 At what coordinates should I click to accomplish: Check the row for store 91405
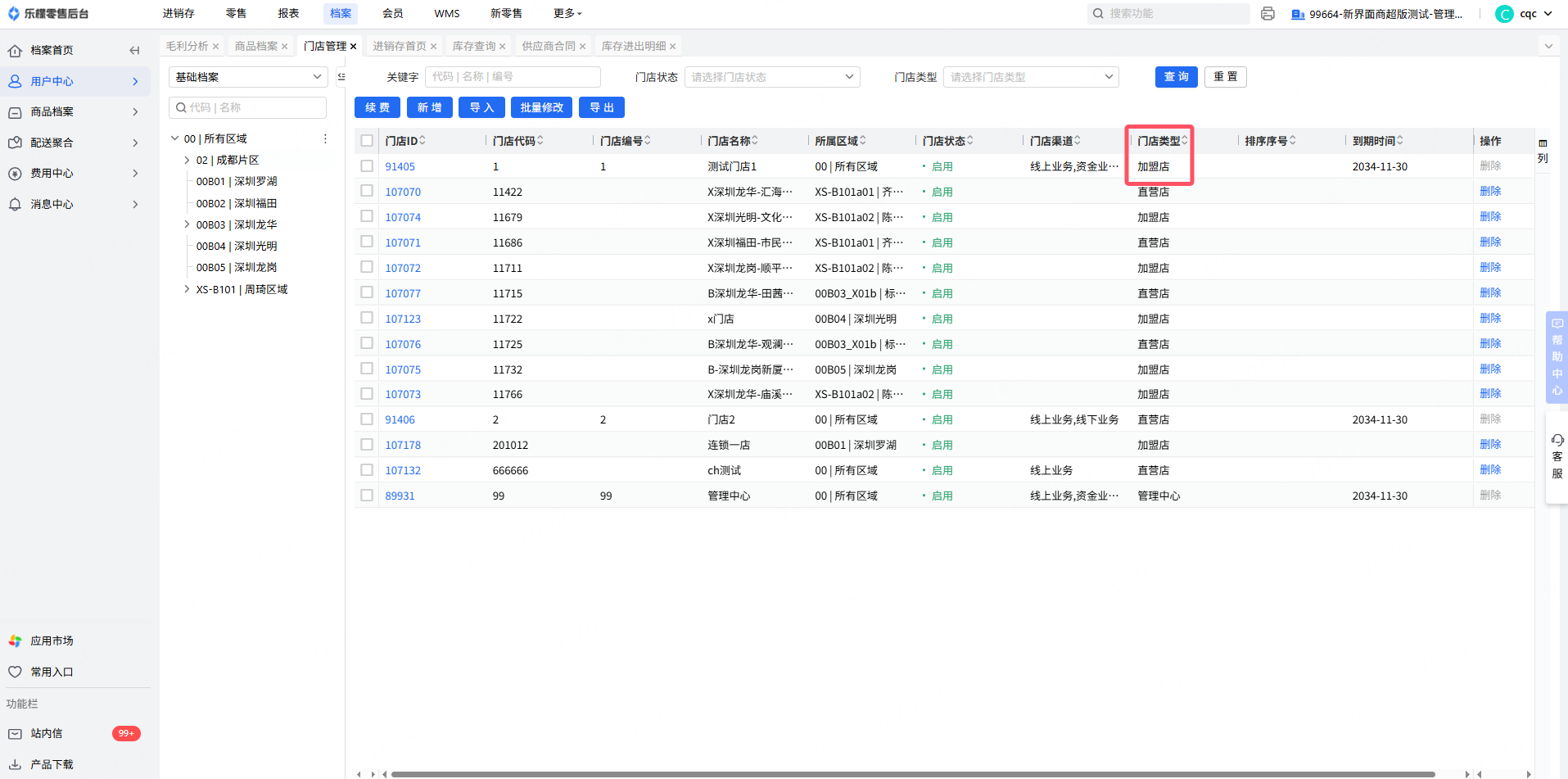pos(367,166)
